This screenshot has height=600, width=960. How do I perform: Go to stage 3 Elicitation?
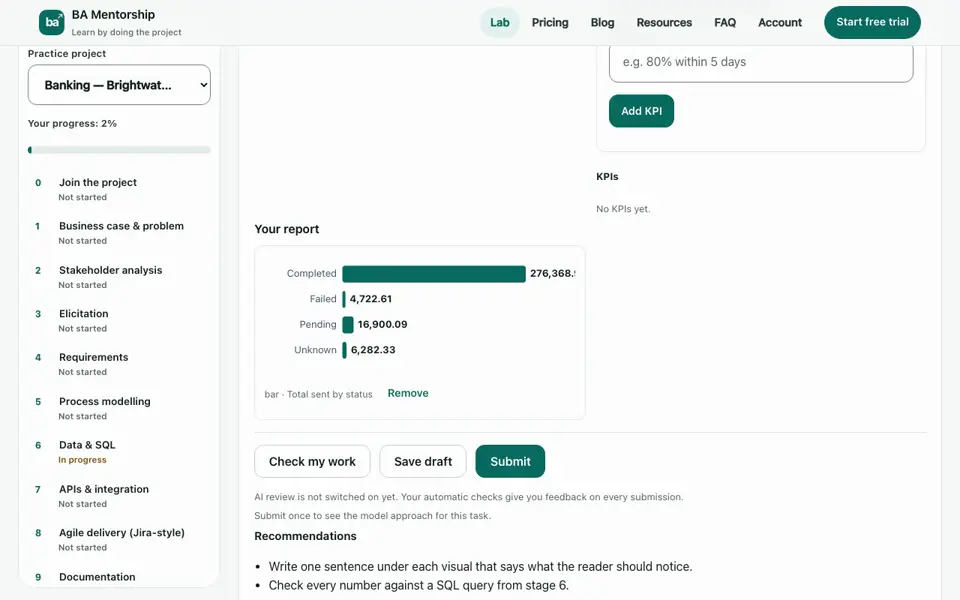click(x=119, y=320)
